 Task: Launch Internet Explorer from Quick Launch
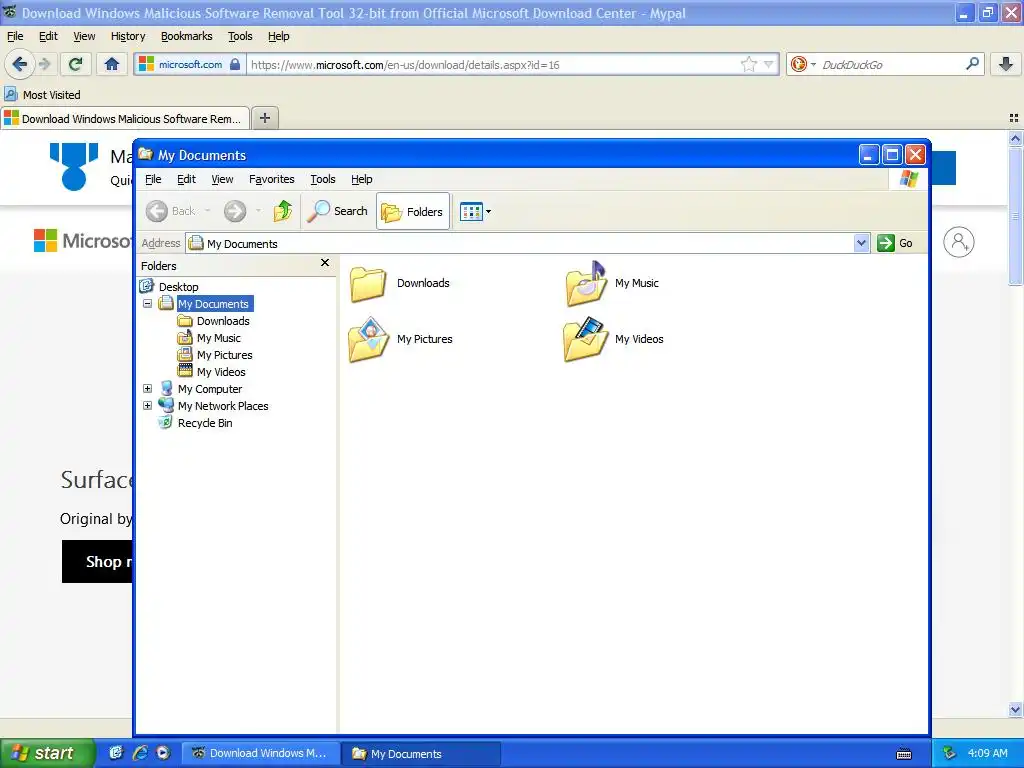point(140,753)
